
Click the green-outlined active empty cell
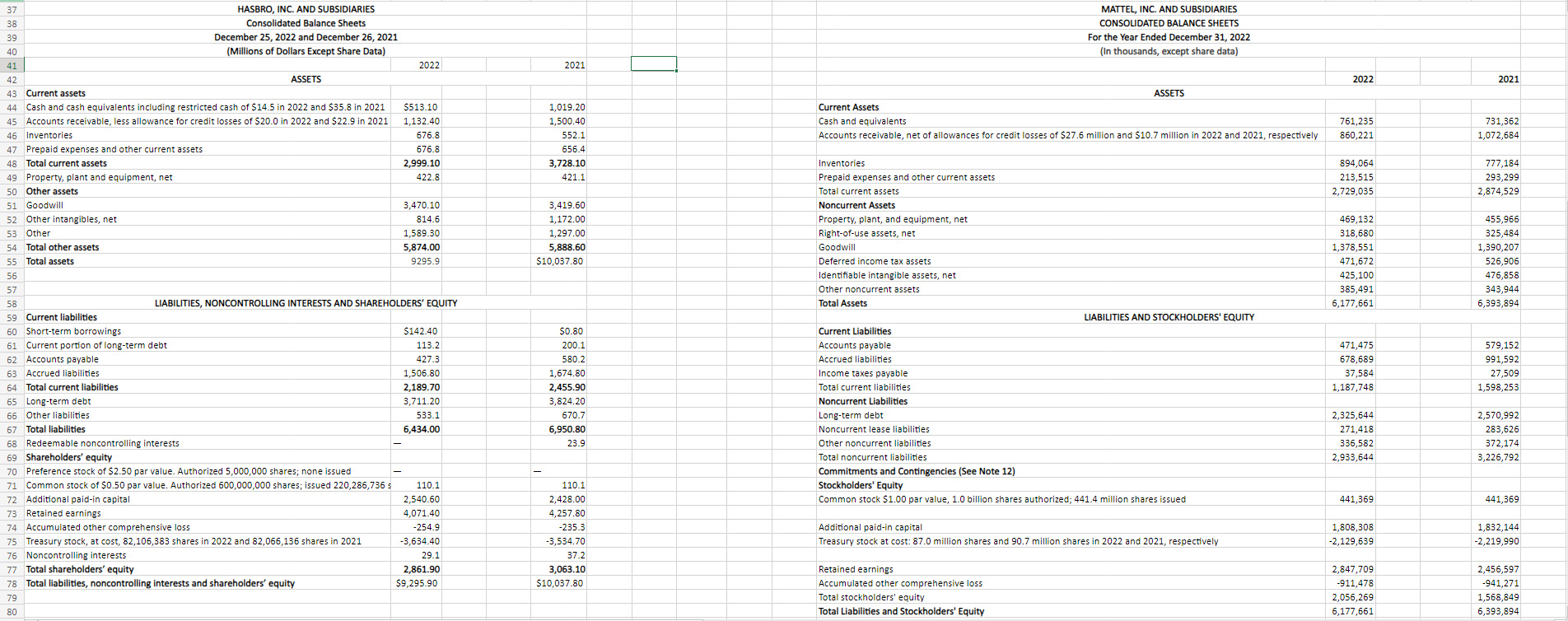point(654,63)
